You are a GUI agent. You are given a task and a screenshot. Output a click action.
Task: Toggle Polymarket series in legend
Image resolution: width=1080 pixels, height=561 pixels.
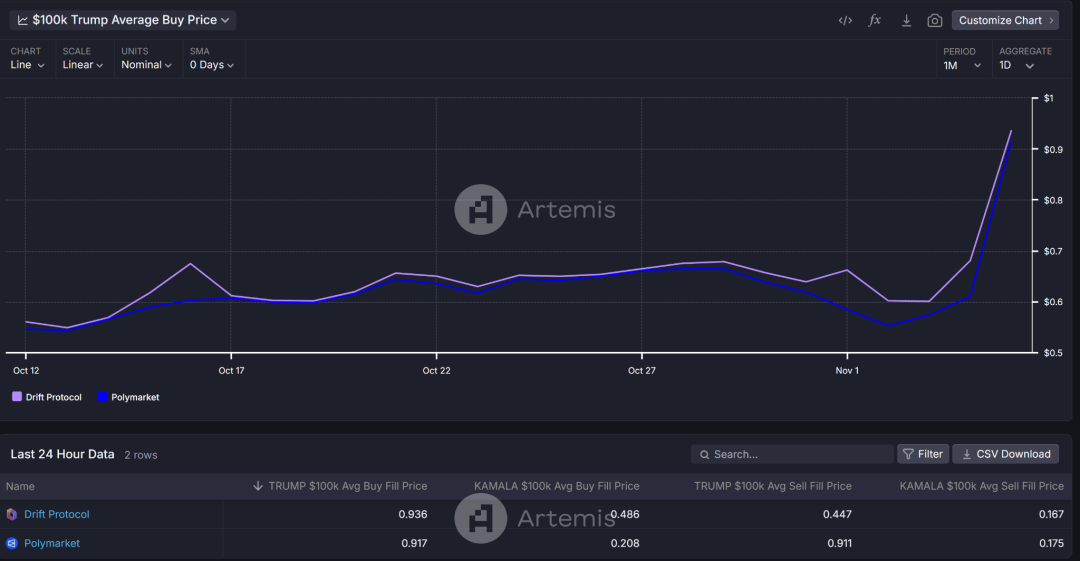click(129, 397)
